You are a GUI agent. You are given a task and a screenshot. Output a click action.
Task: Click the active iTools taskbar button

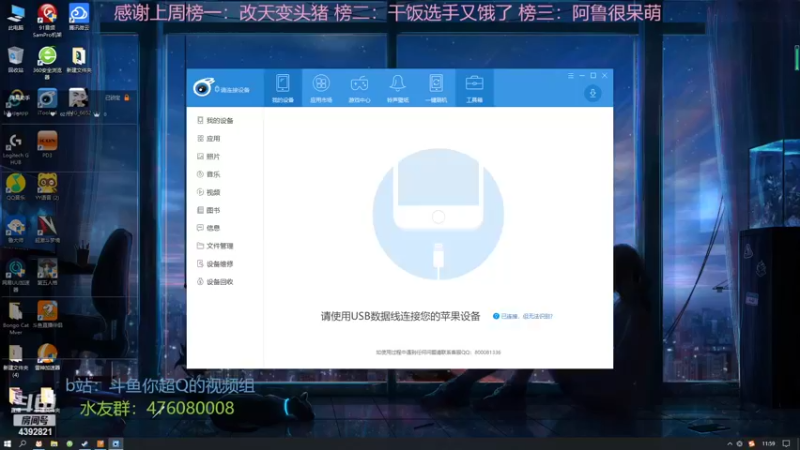point(116,444)
